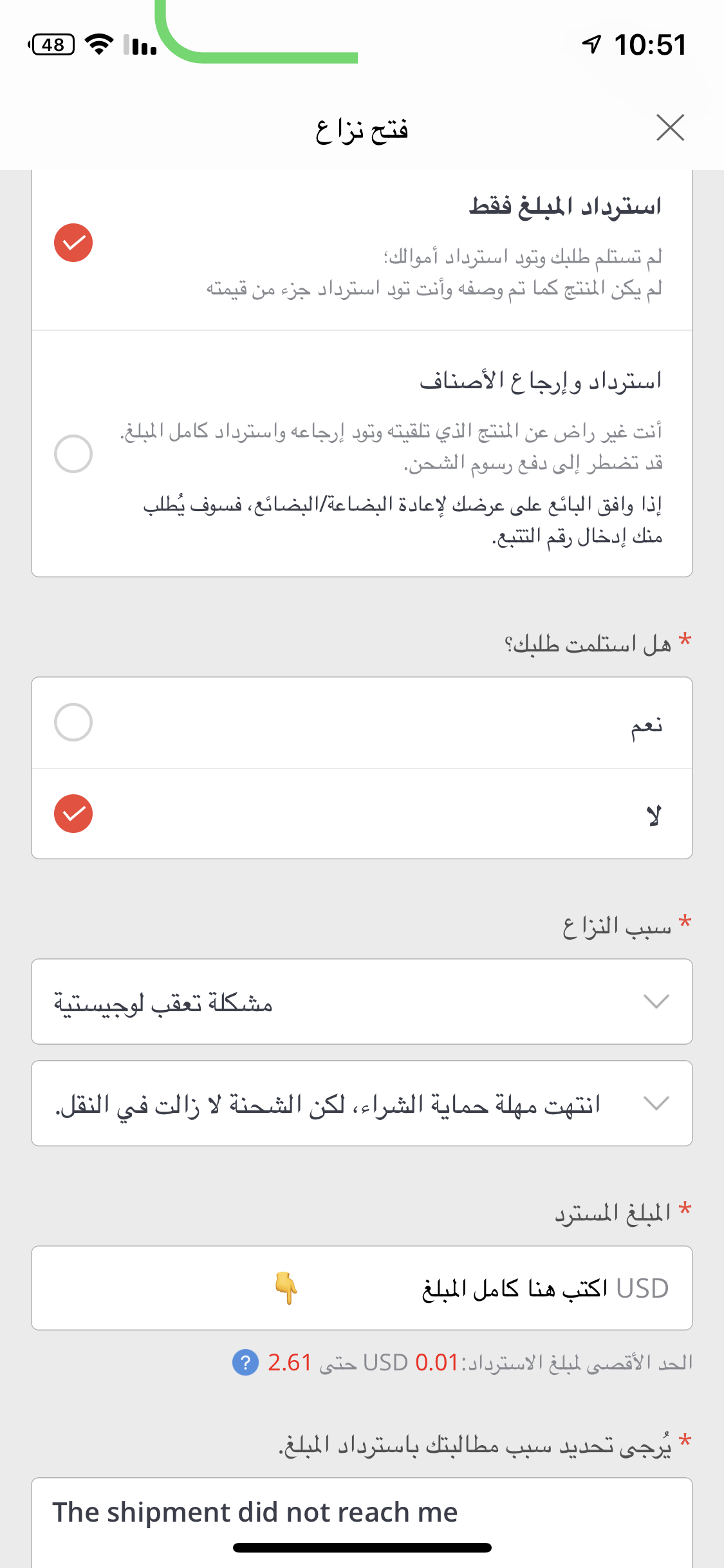Tap the استرداد المبلغ فقط heading
This screenshot has width=724, height=1568.
(x=565, y=207)
